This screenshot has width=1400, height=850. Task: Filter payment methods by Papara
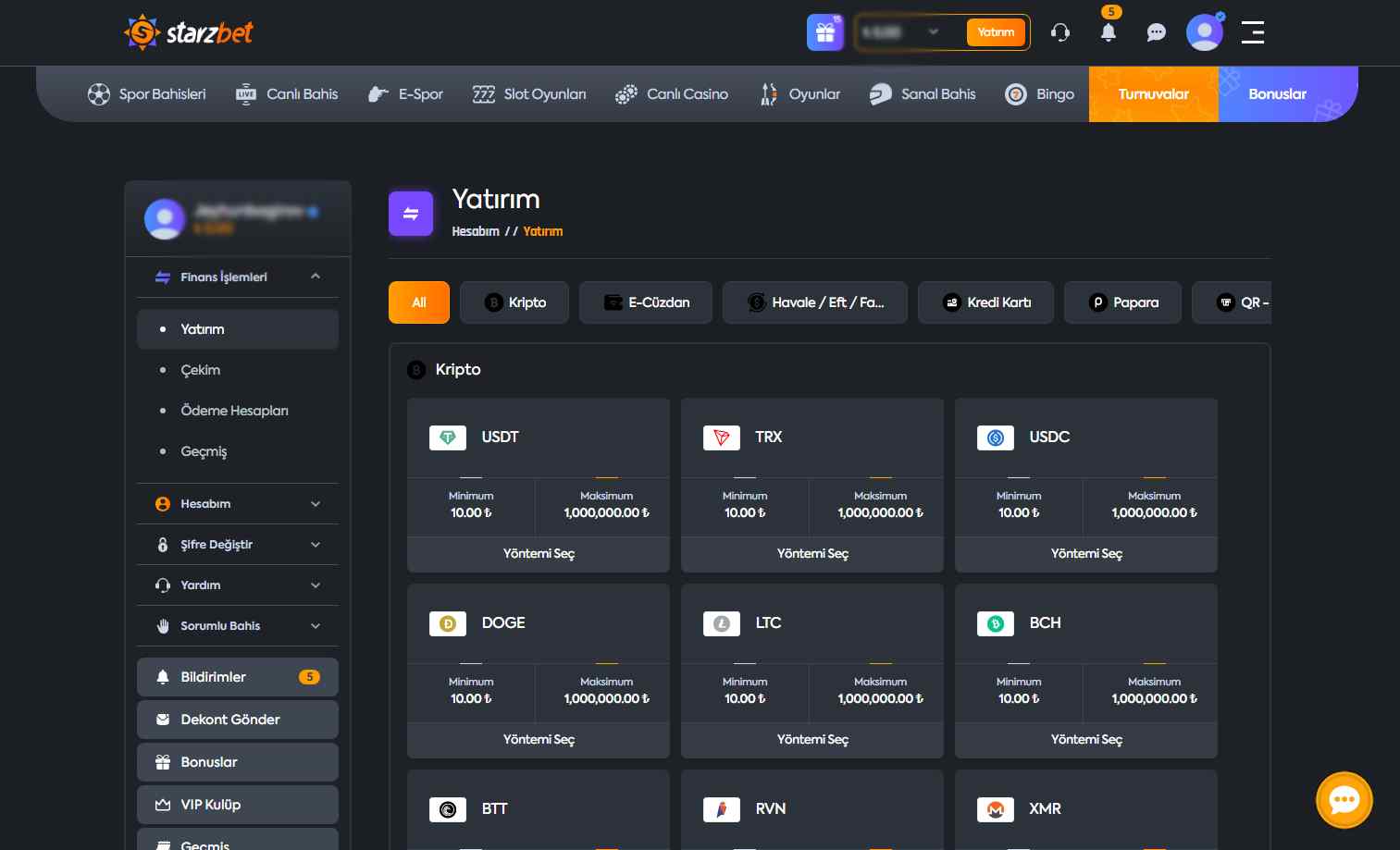(x=1122, y=302)
